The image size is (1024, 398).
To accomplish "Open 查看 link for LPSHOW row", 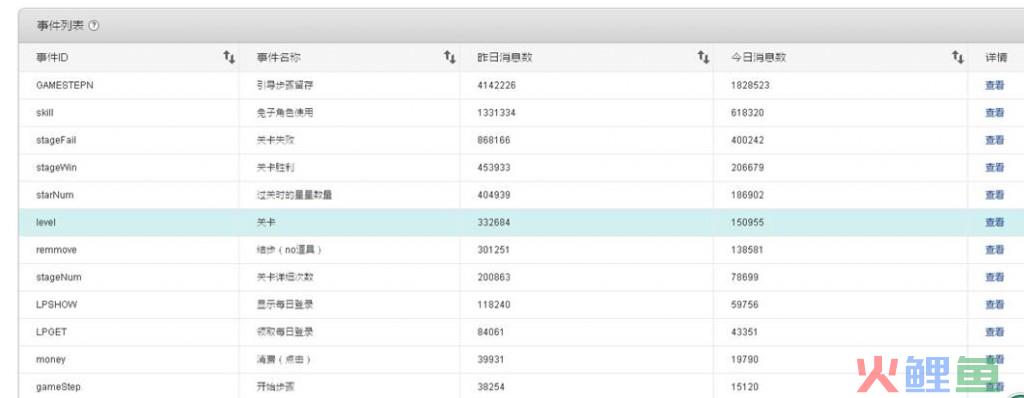I will click(995, 305).
